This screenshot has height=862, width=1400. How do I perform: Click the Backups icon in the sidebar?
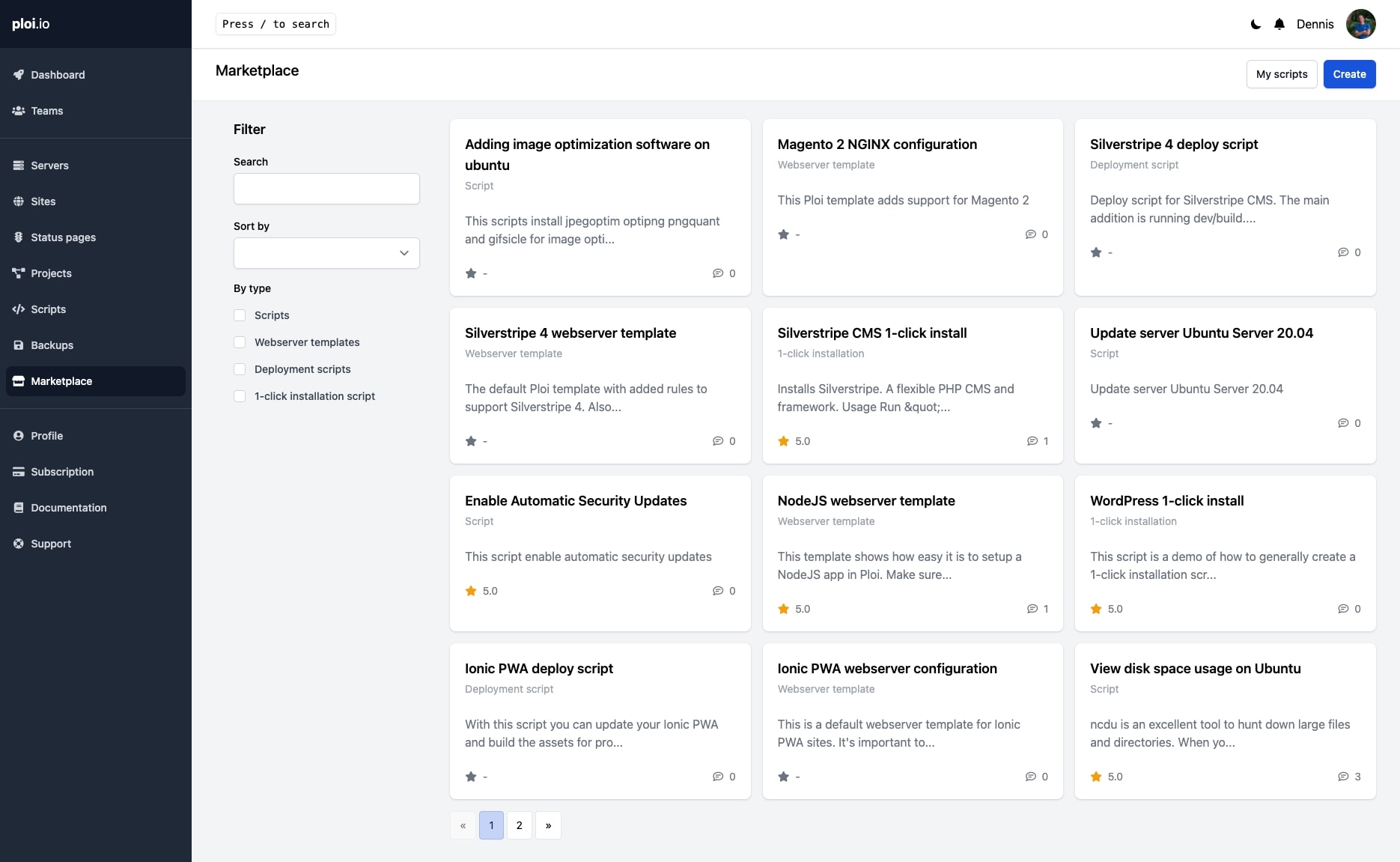(19, 345)
